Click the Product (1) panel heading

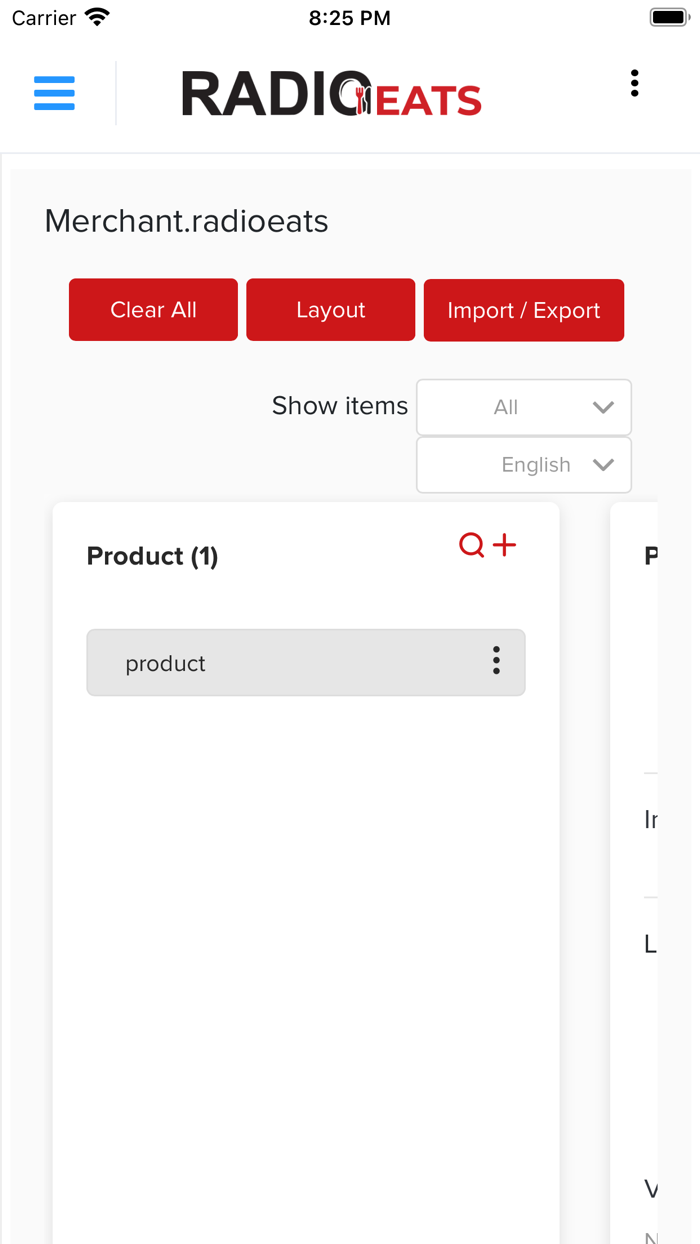click(x=152, y=556)
